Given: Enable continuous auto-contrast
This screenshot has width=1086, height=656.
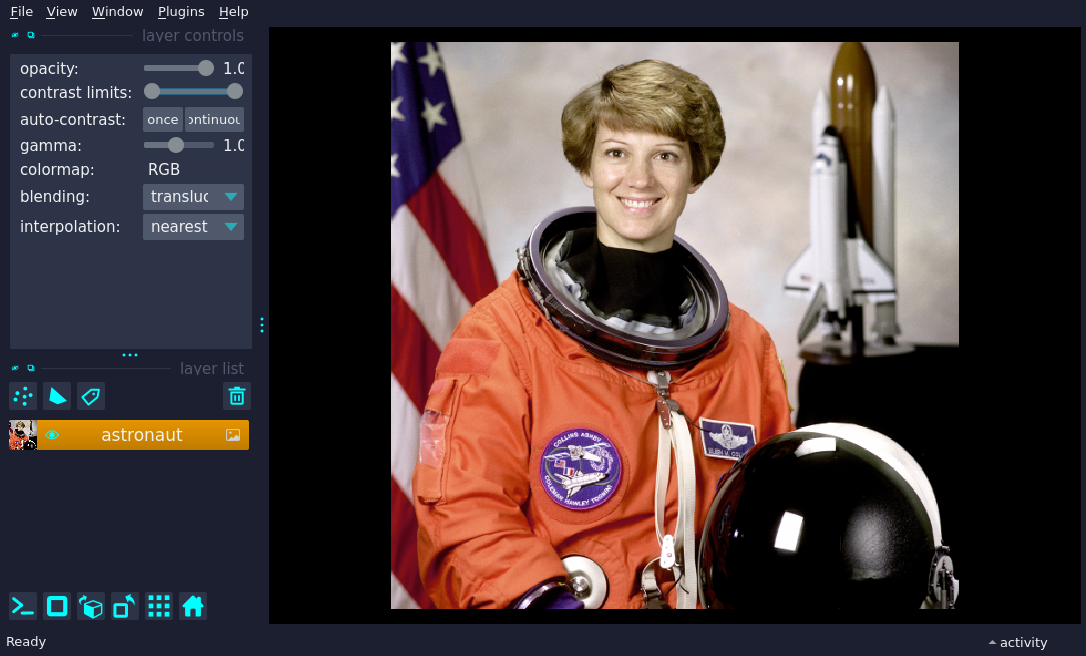Looking at the screenshot, I should [x=214, y=119].
